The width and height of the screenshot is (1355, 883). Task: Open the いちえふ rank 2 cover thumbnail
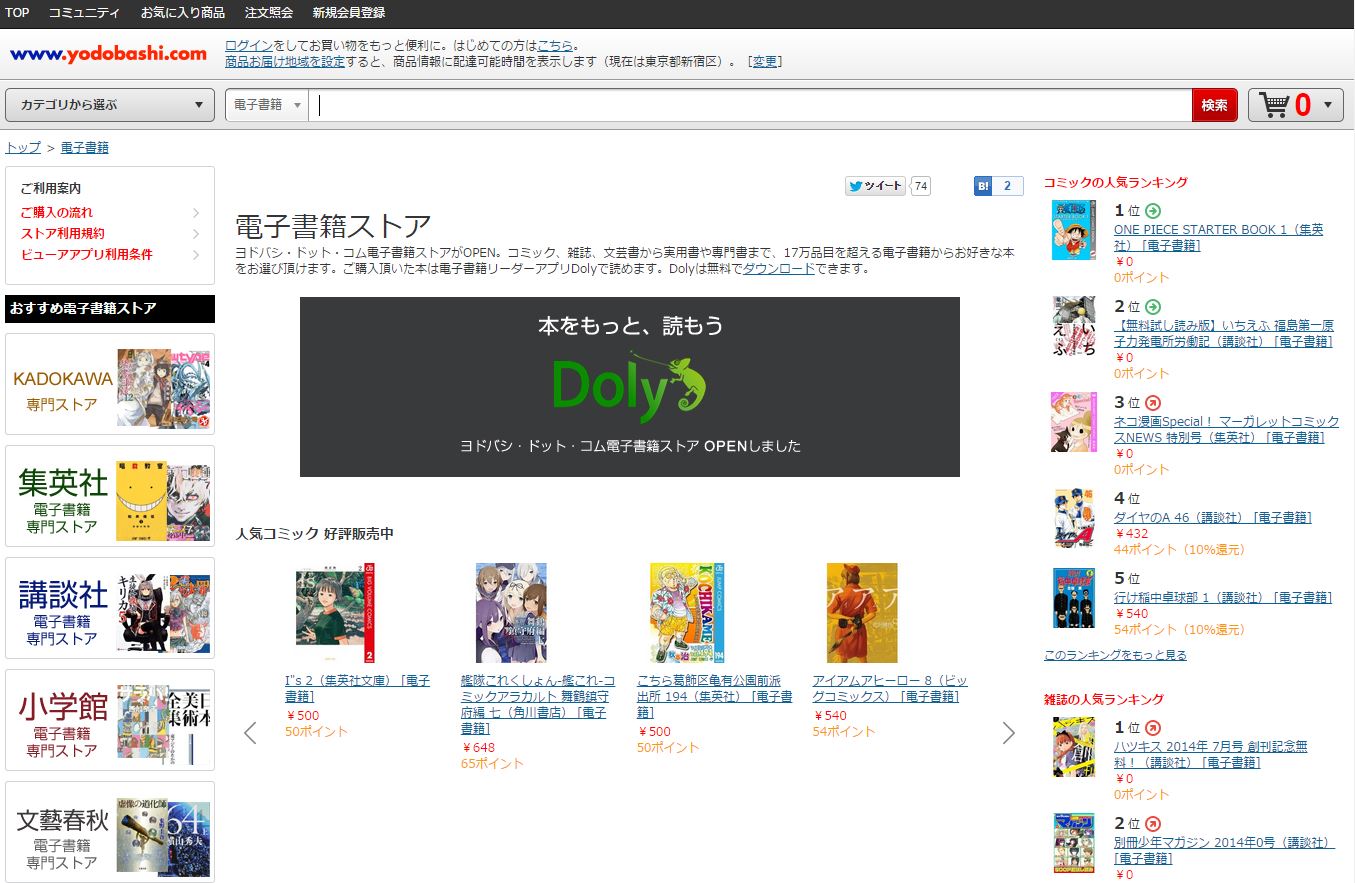click(x=1073, y=326)
